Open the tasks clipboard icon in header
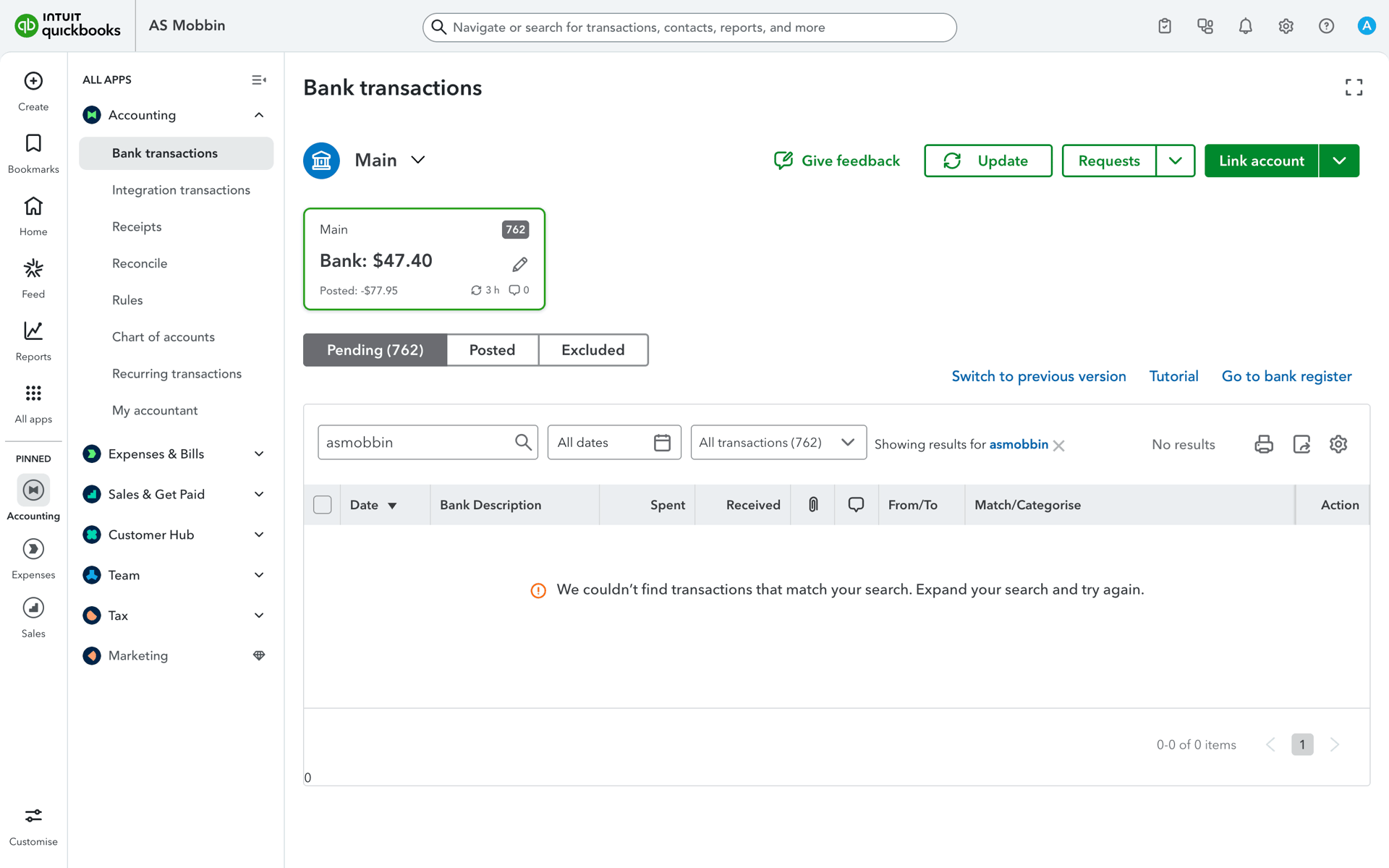Viewport: 1389px width, 868px height. pos(1165,26)
